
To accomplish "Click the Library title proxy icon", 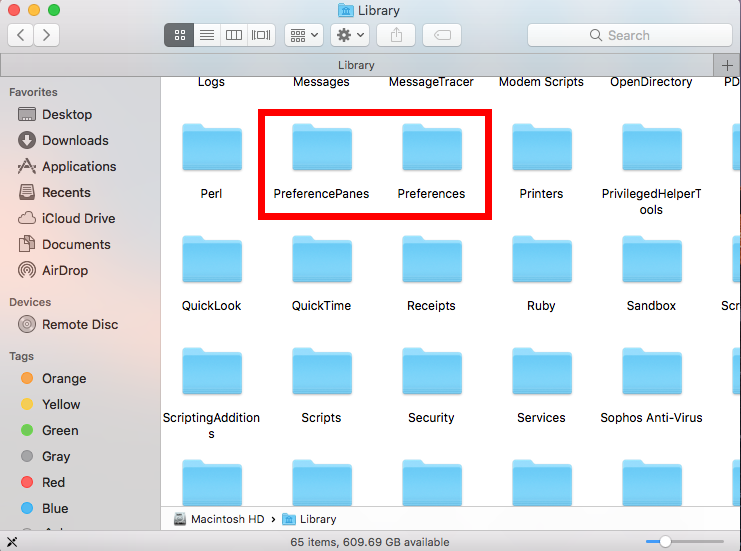I will [x=346, y=10].
